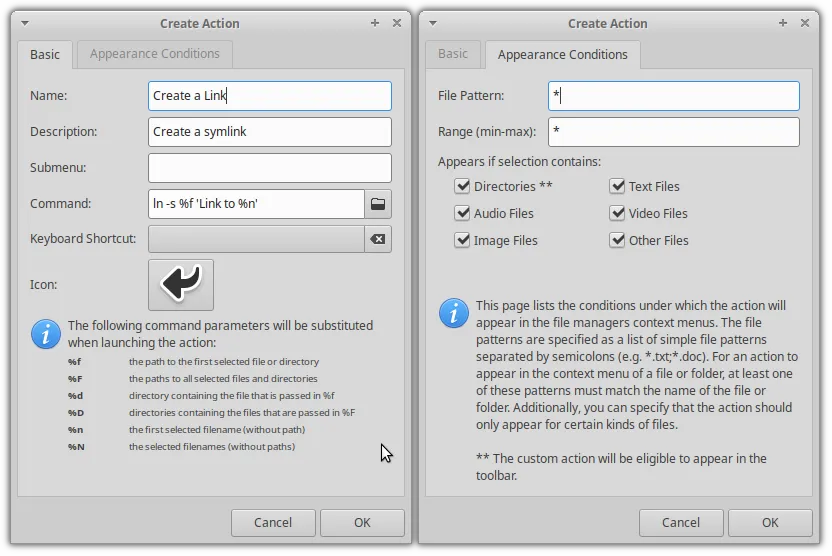Uncheck the Other Files option
Screen dimensions: 832x556
pos(617,240)
